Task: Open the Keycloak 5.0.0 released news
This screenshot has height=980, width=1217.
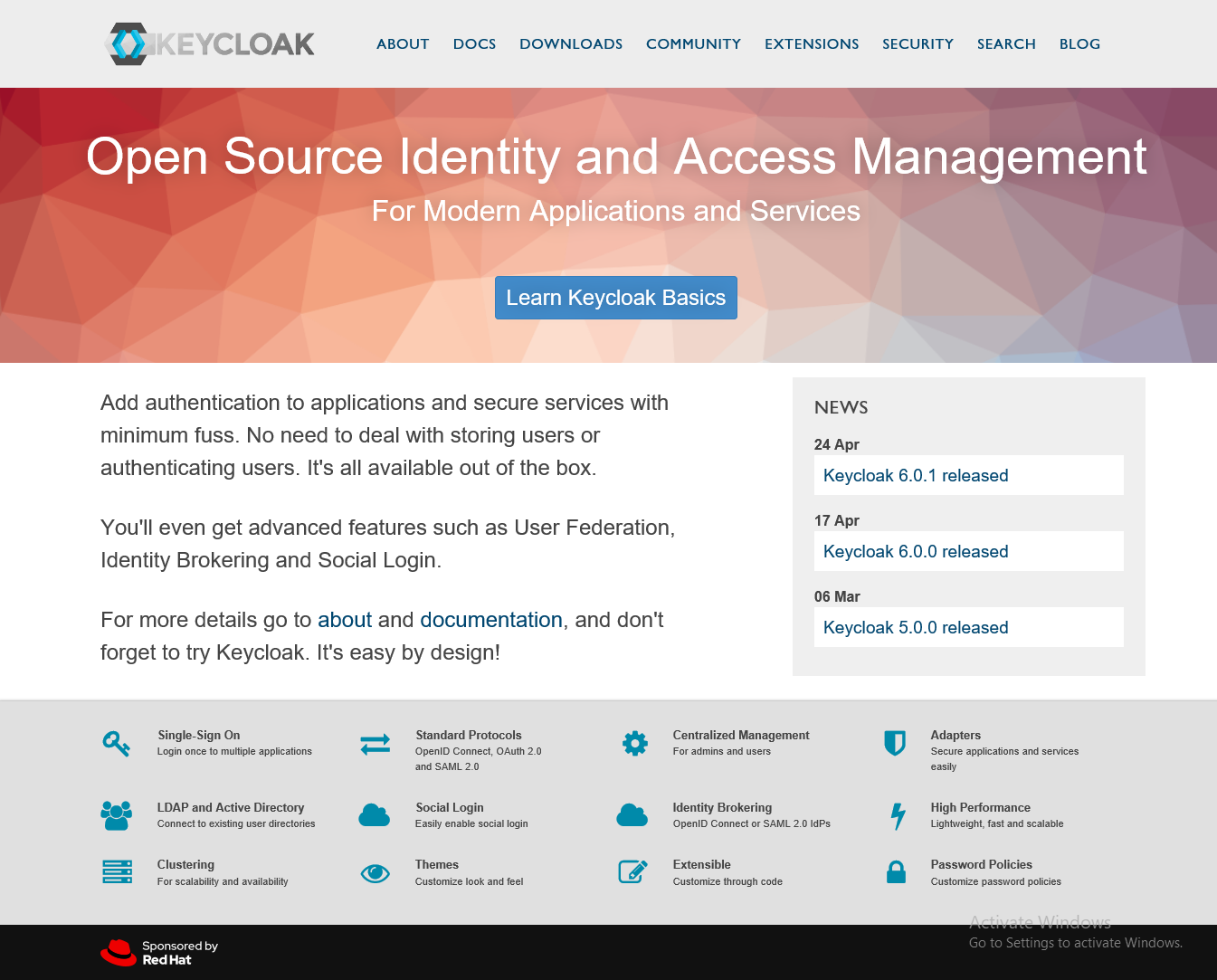Action: [969, 627]
